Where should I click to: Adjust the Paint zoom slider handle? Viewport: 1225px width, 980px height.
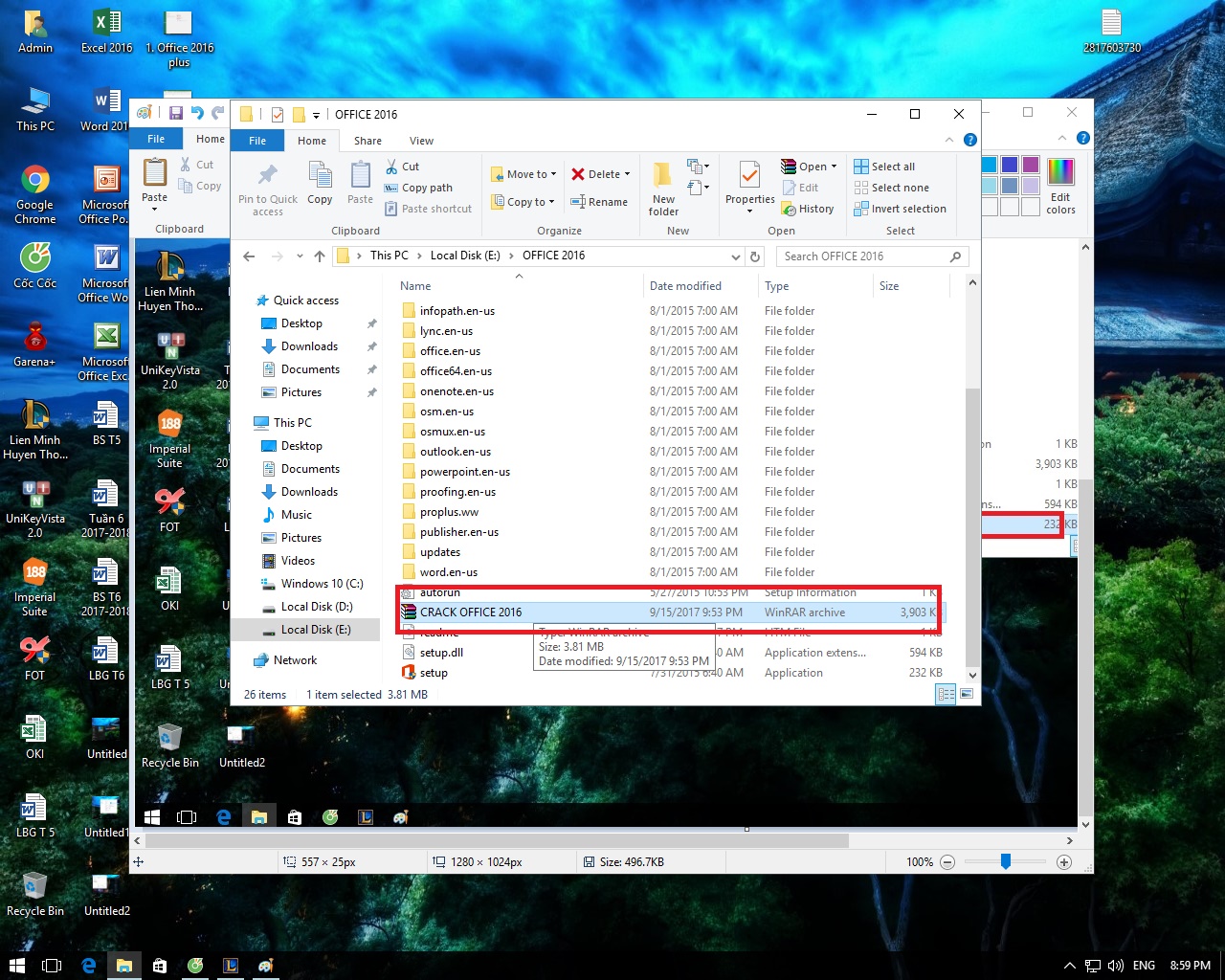(x=1006, y=862)
